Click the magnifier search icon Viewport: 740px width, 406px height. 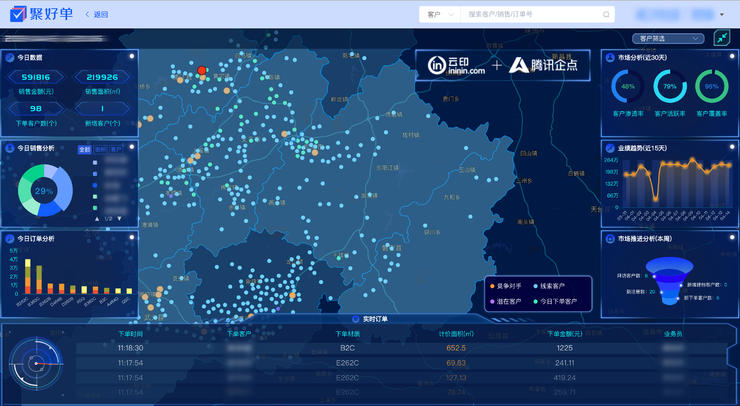point(606,15)
